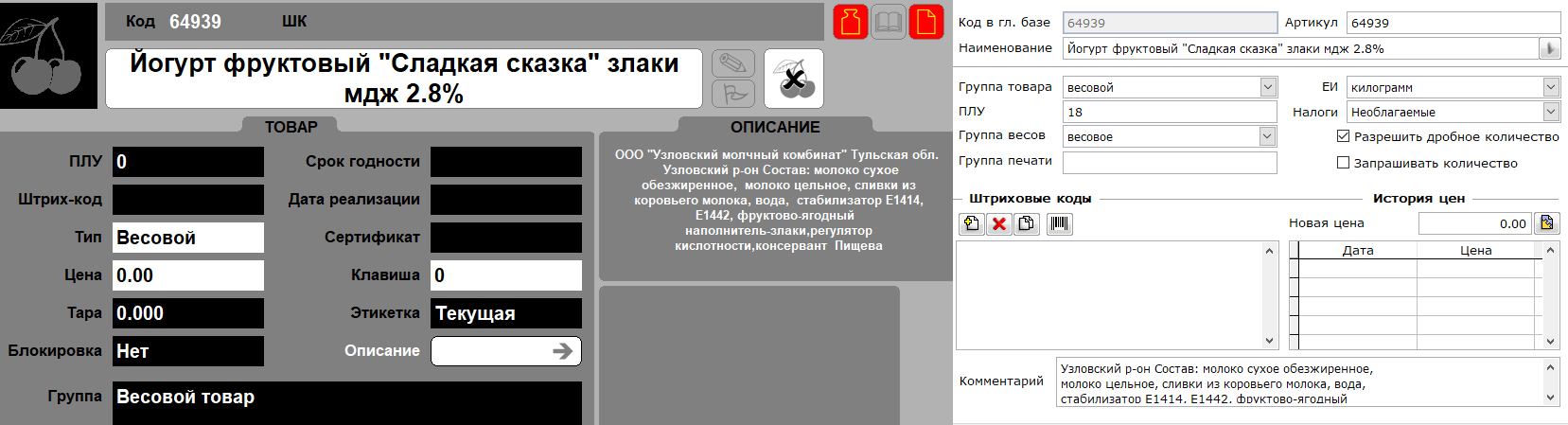Switch to ТОВАР tab
This screenshot has width=1568, height=425.
(x=291, y=126)
